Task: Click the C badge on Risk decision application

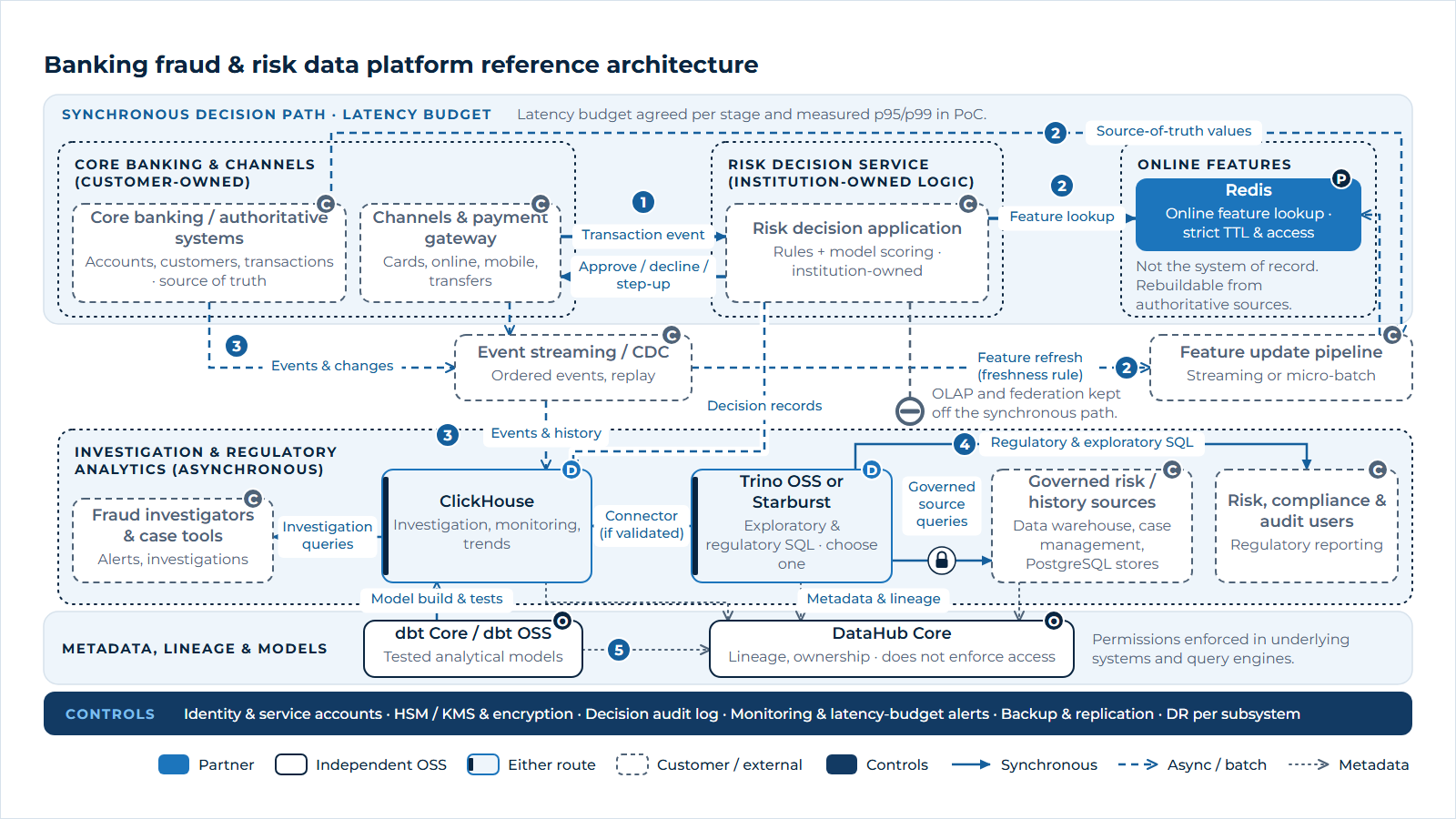Action: (968, 204)
